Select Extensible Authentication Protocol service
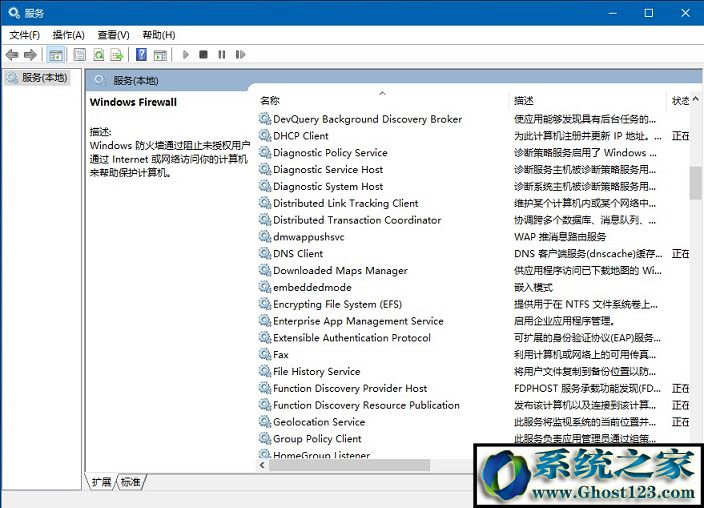 (x=352, y=338)
